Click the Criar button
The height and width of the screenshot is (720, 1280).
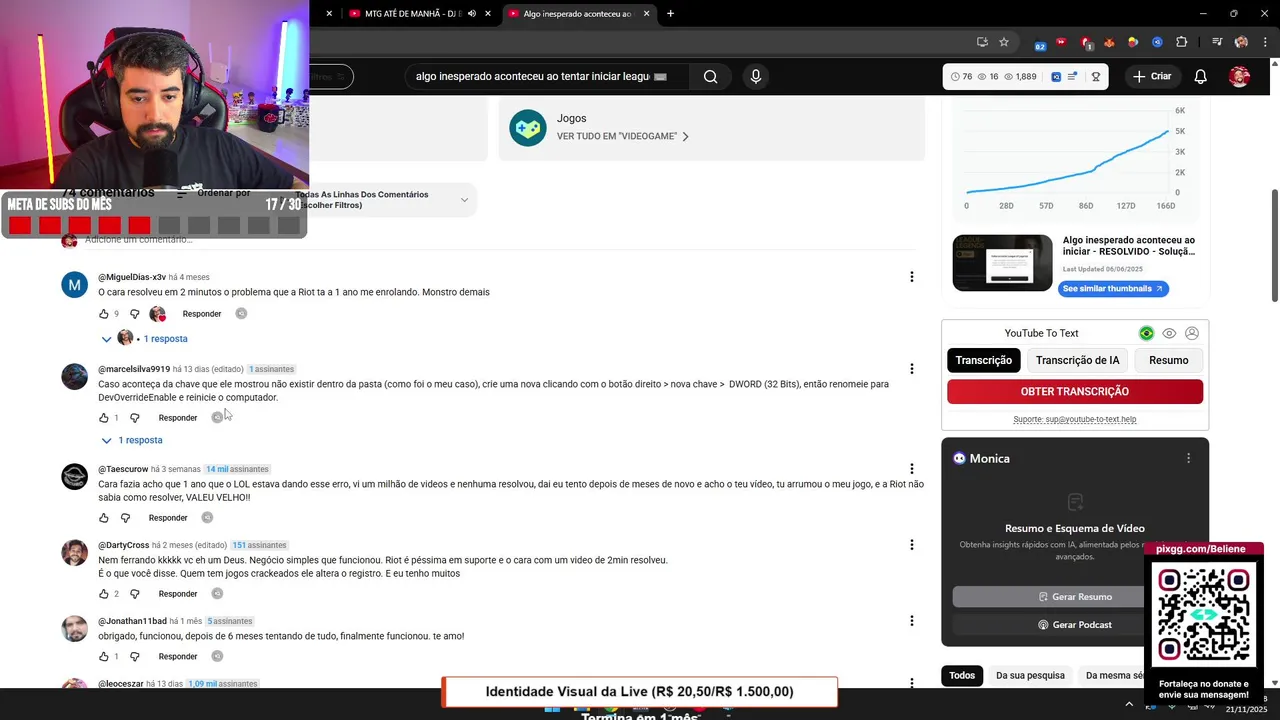point(1152,77)
